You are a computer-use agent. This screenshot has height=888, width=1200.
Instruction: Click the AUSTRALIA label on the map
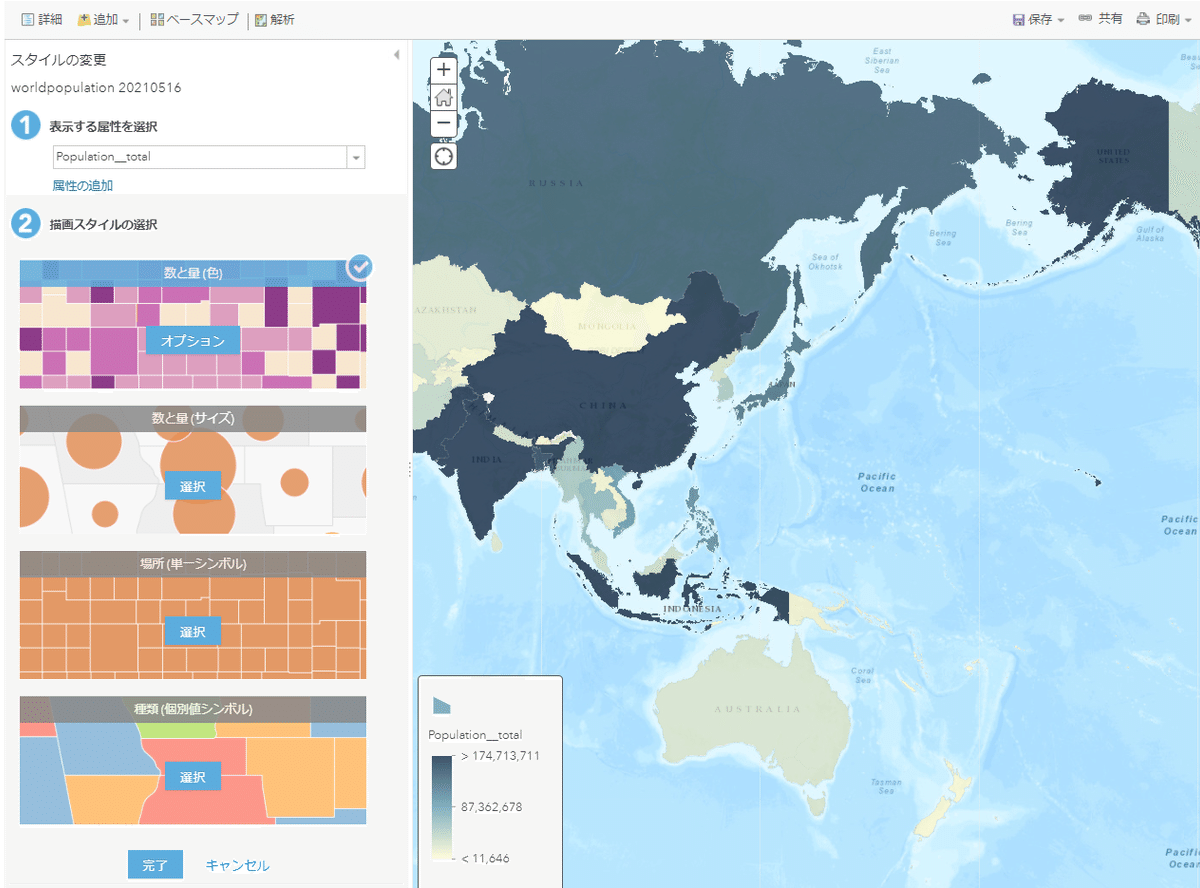757,709
